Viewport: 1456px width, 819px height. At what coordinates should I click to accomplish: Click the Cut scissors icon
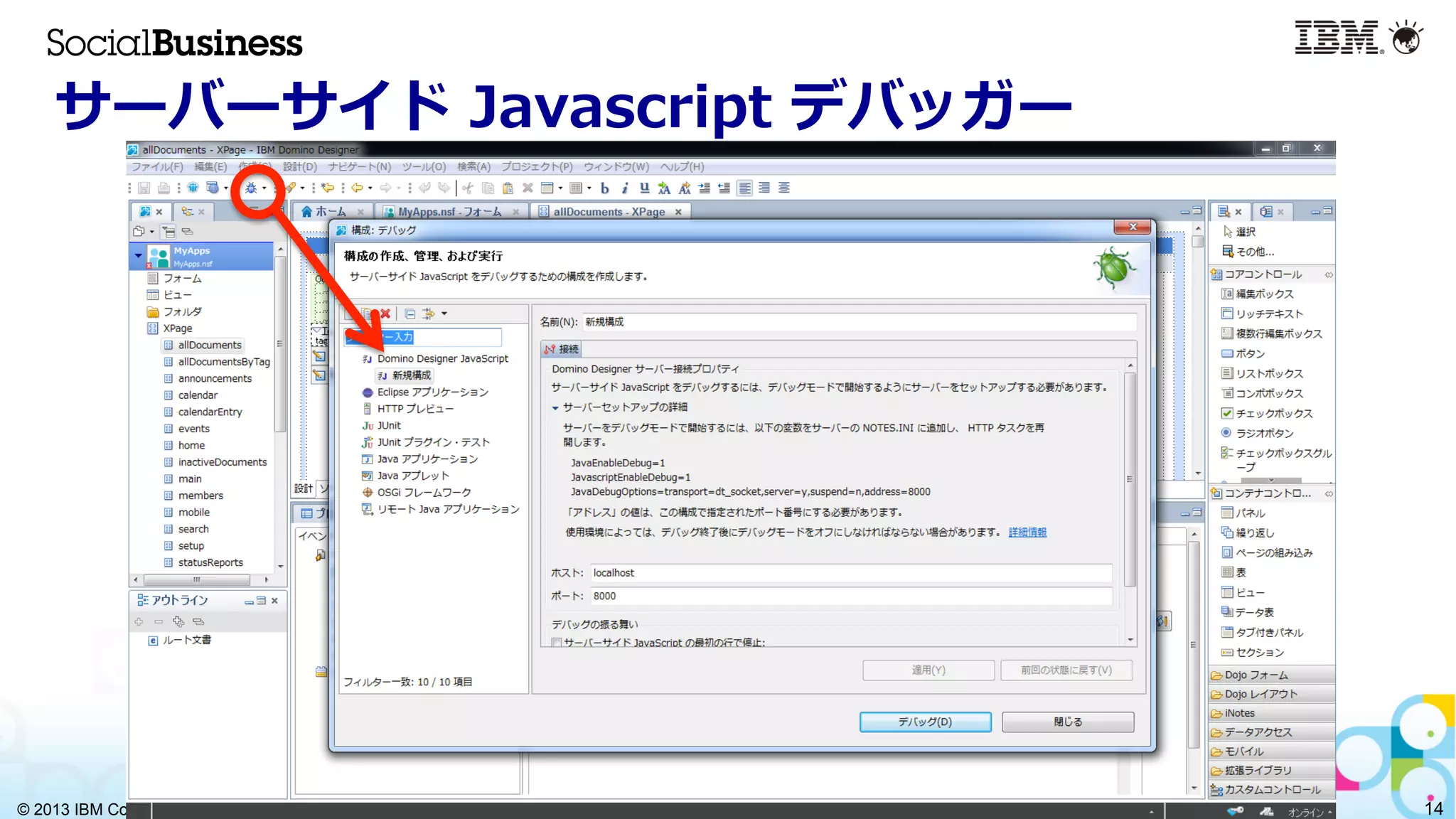pos(468,188)
